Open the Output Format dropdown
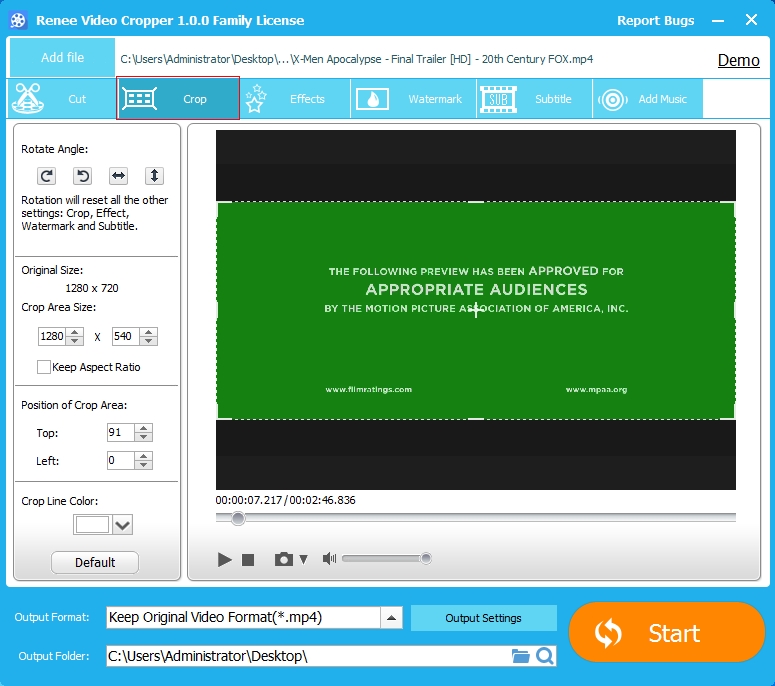Viewport: 775px width, 686px height. [393, 617]
